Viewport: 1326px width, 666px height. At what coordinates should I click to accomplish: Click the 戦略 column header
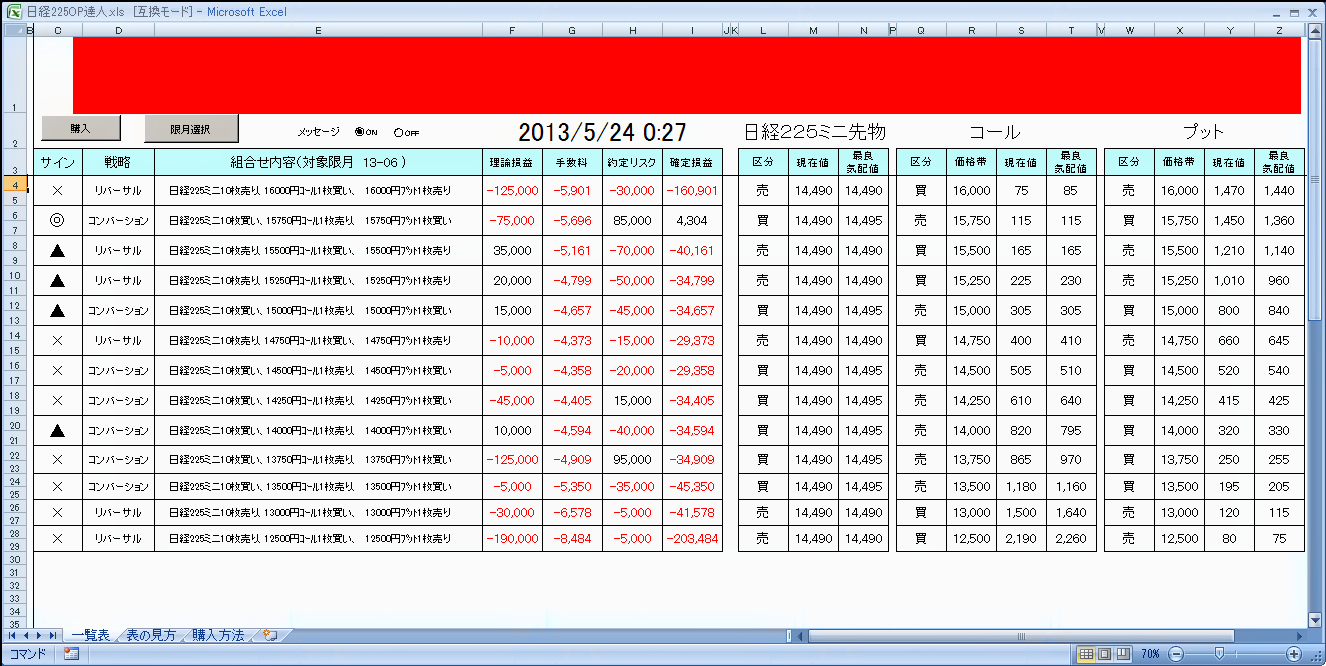click(118, 162)
